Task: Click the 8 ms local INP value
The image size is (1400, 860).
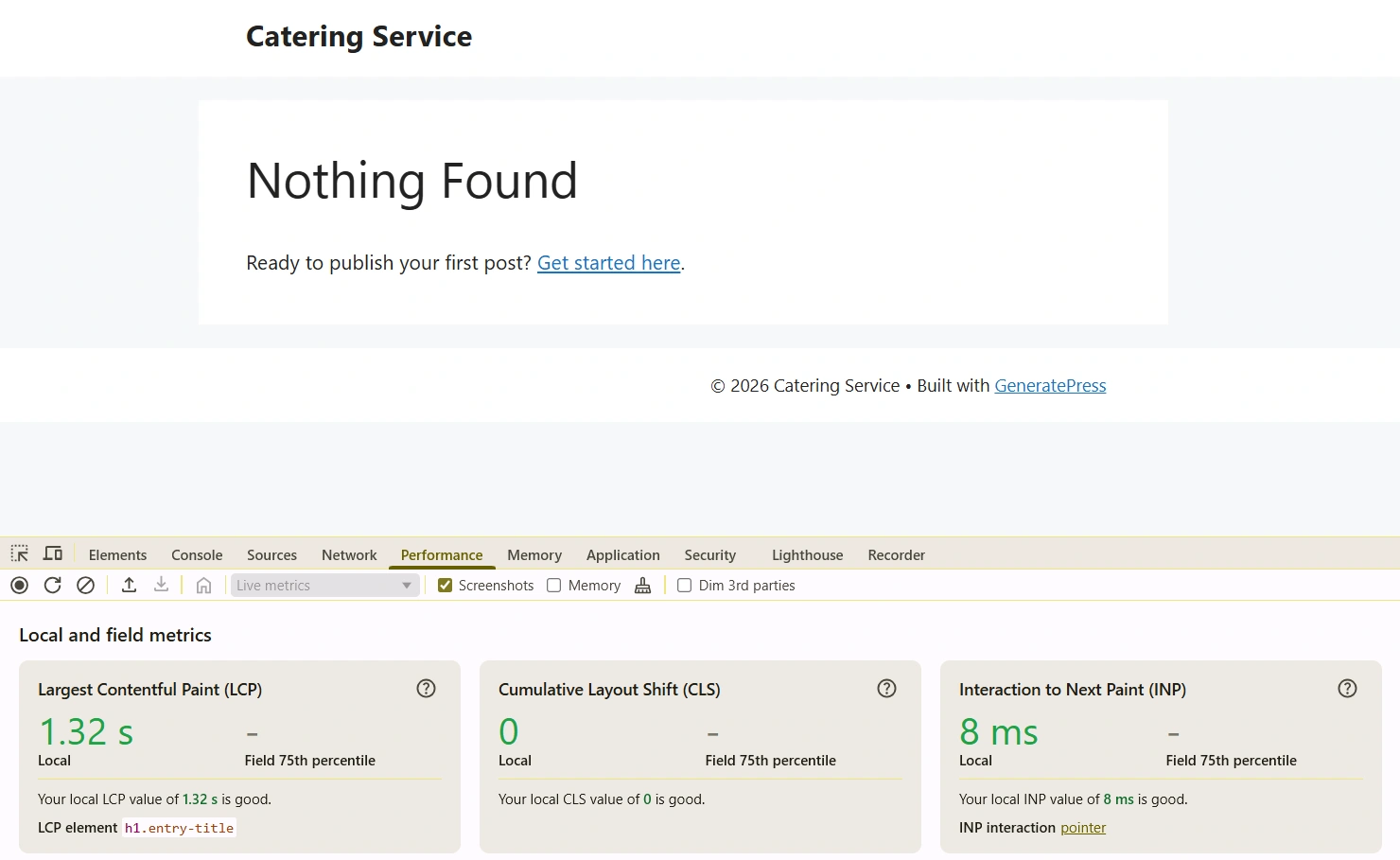Action: [999, 731]
